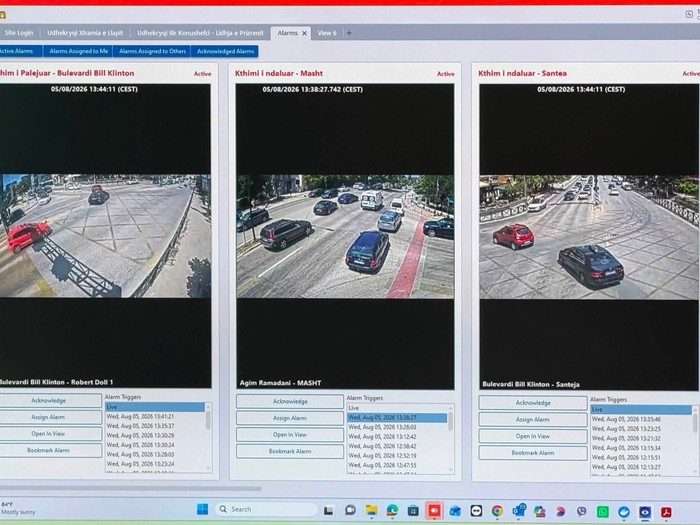Switch to the red AnyDesk taskbar app
Screen dimensions: 700x525
434,510
